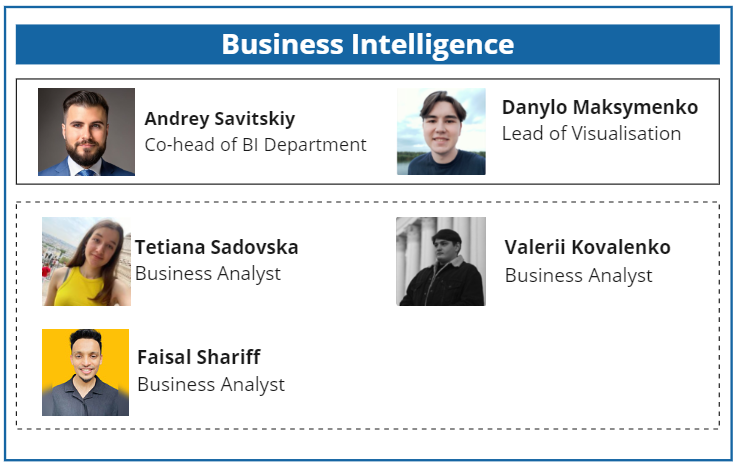Click the Lead of Visualisation title
Screen dimensions: 740x469
pos(591,133)
